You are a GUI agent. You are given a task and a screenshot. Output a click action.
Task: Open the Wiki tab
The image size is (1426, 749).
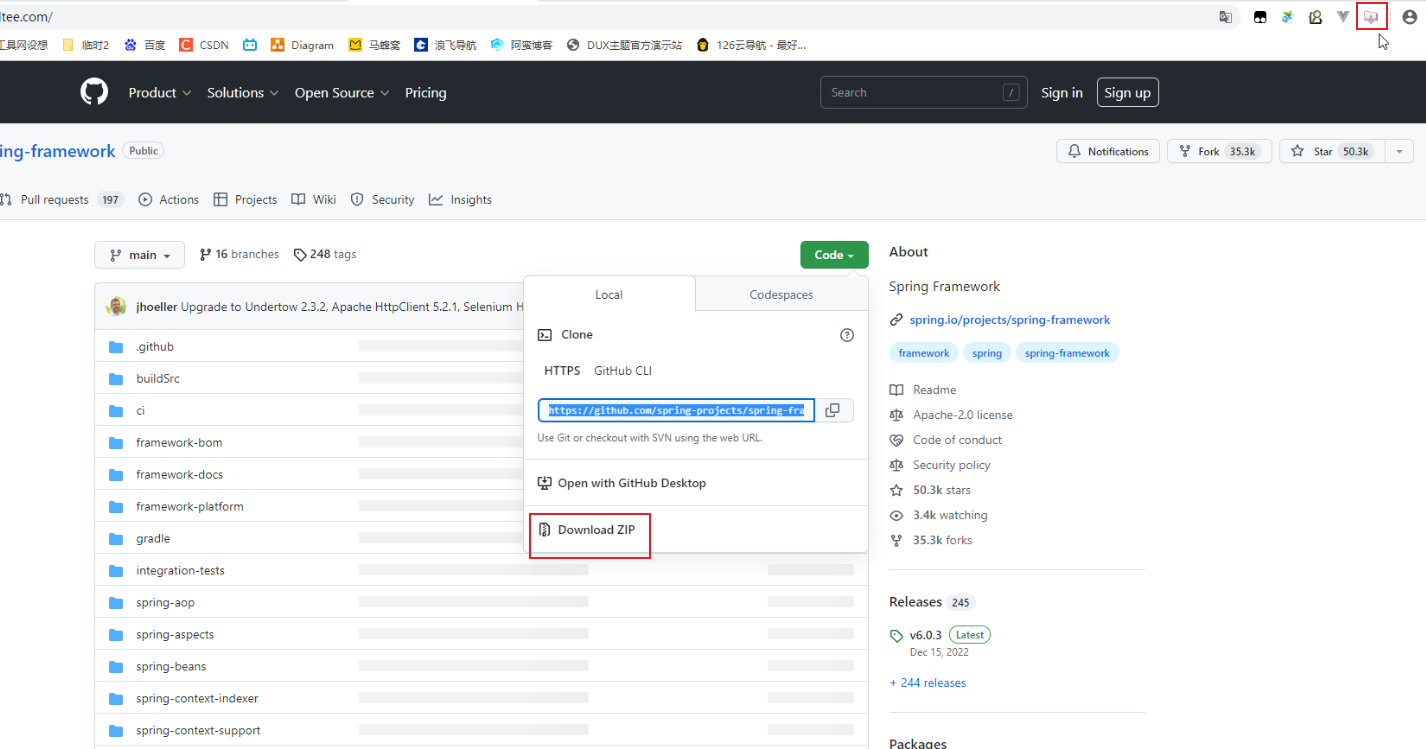click(314, 200)
